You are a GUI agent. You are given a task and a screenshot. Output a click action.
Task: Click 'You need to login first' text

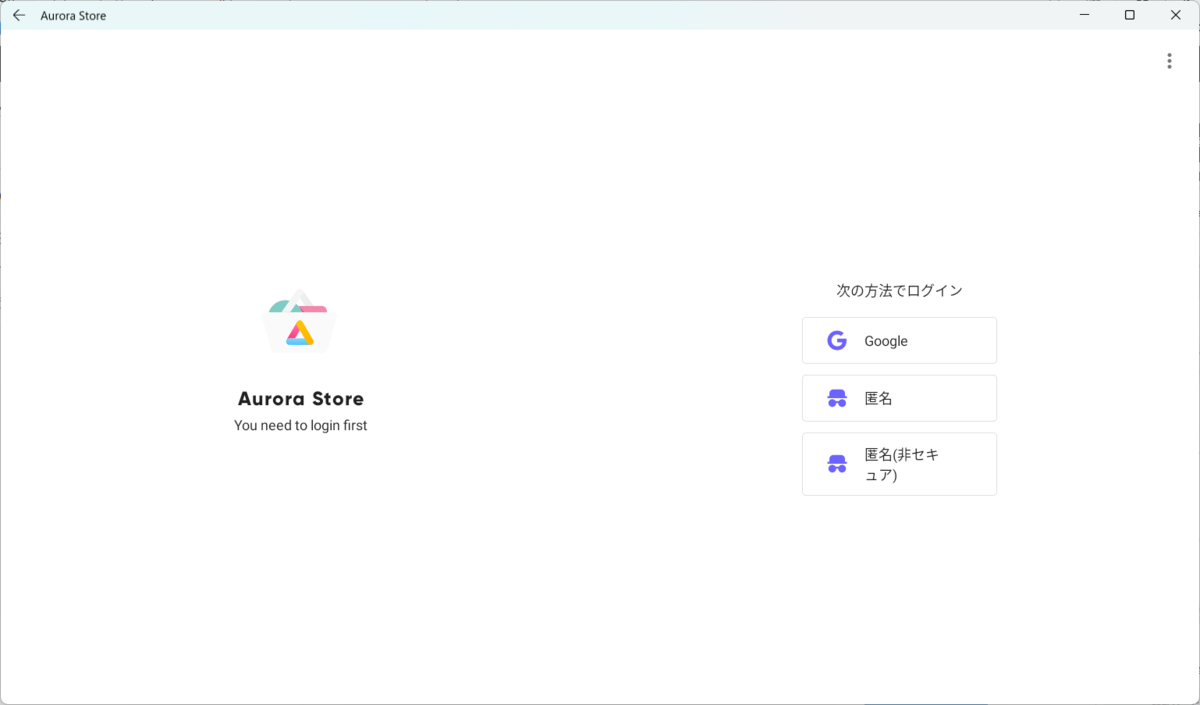coord(301,425)
